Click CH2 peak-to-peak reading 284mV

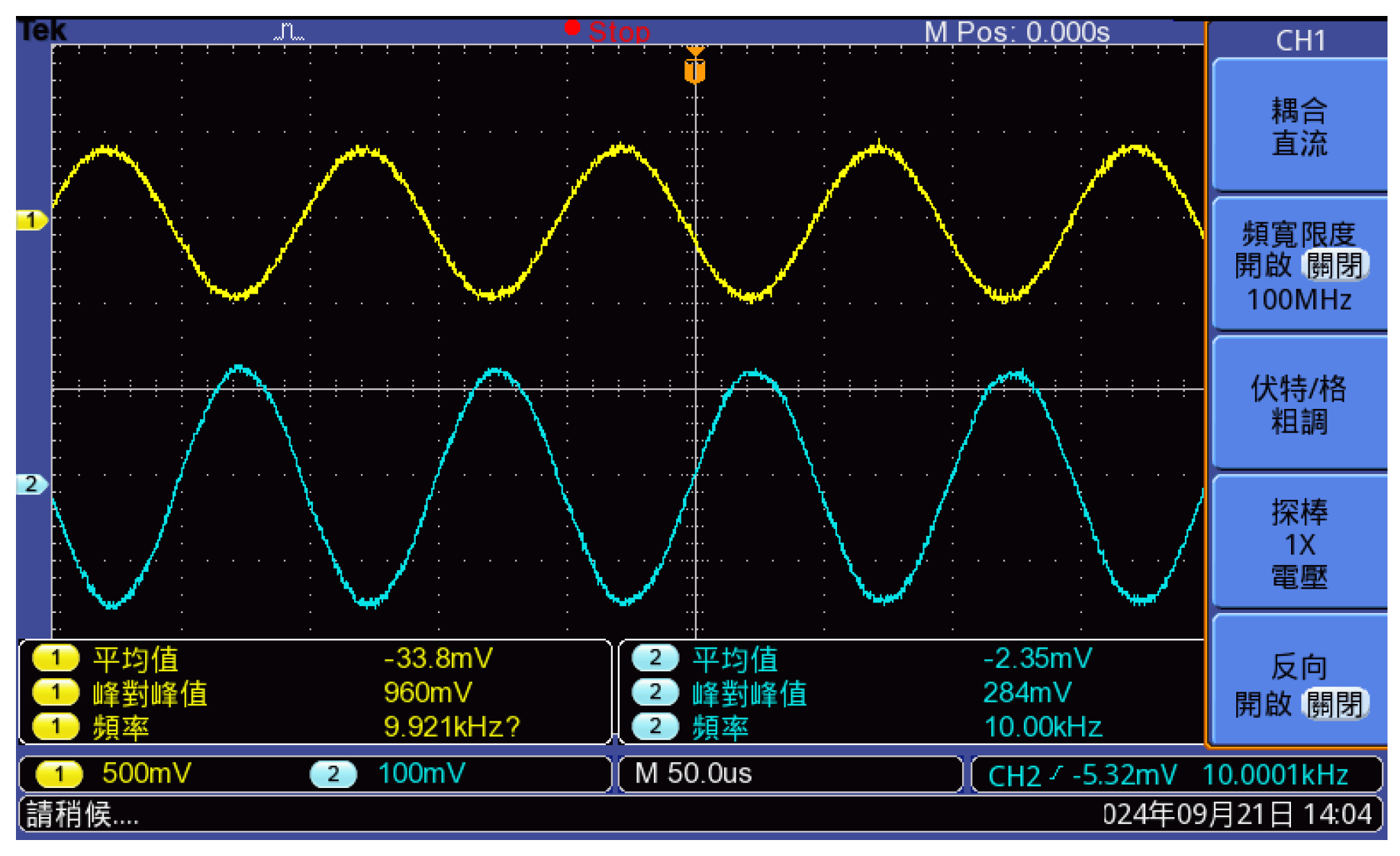1027,692
